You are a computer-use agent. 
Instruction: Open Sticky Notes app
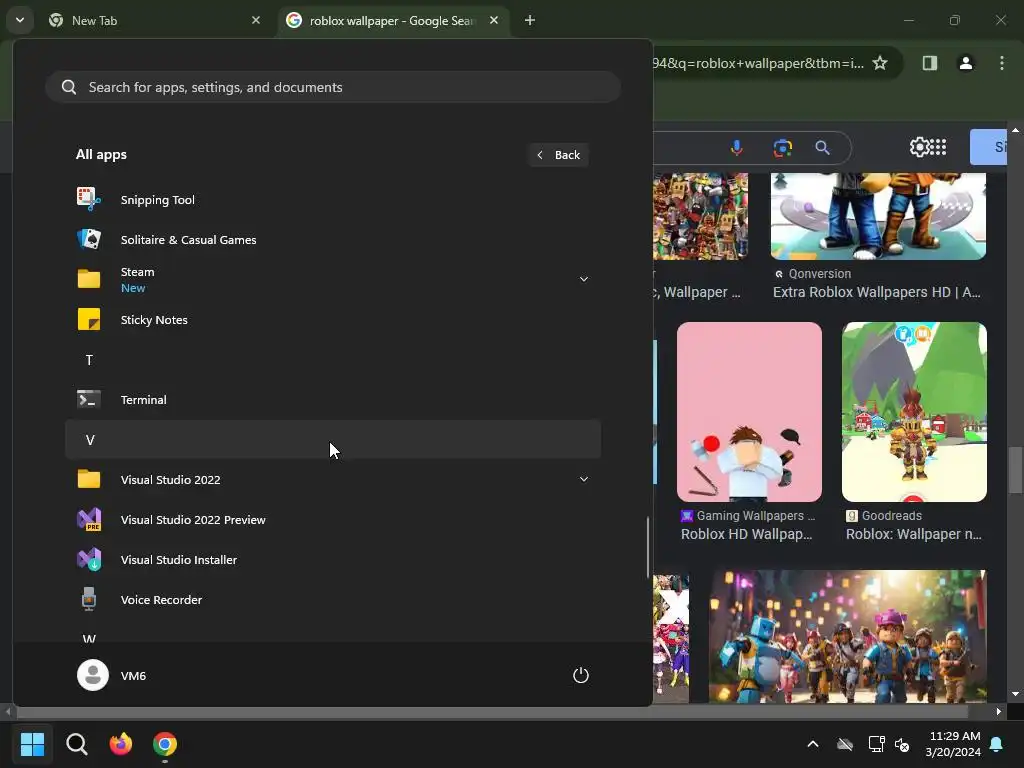[x=332, y=319]
